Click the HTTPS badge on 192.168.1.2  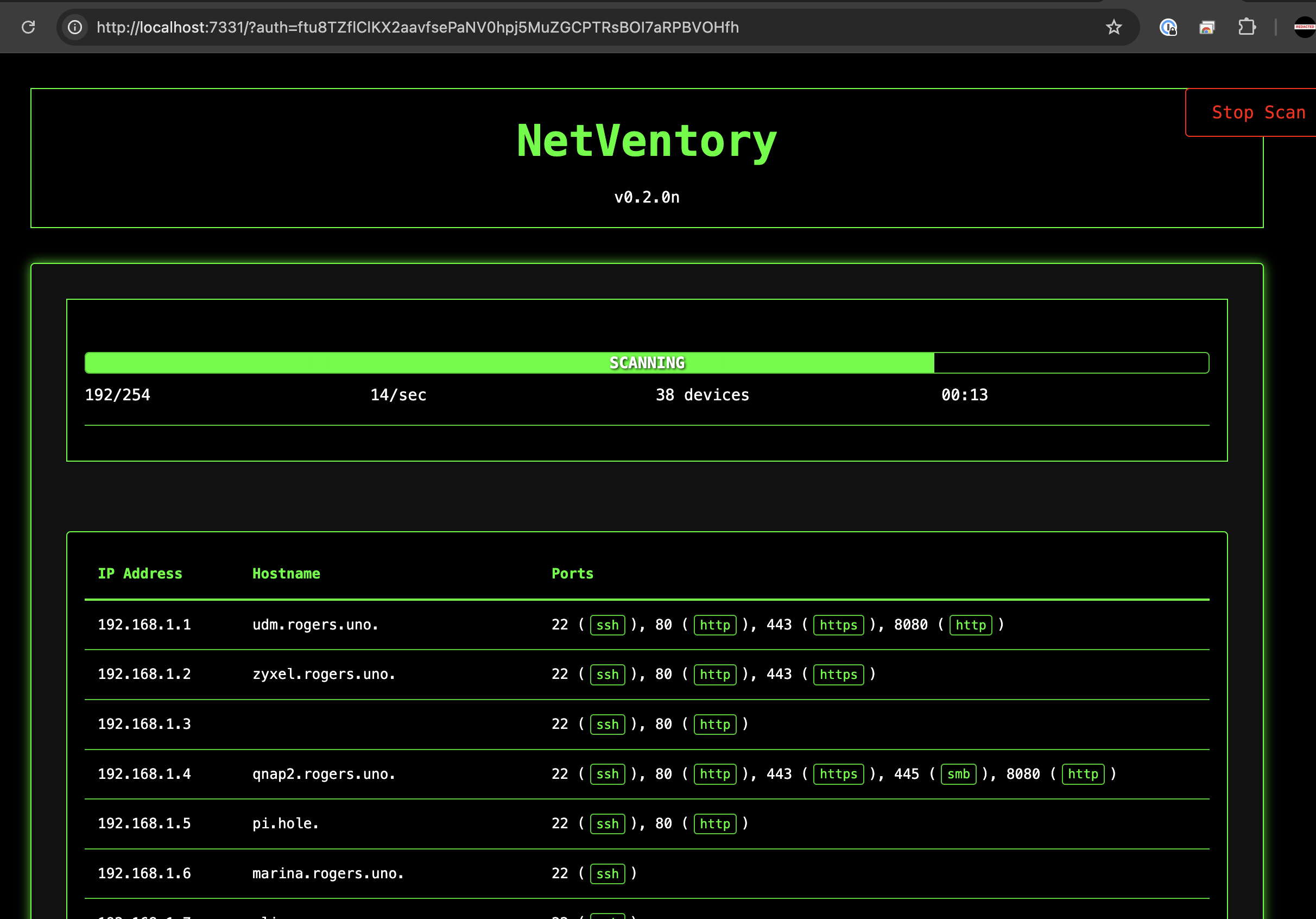tap(838, 674)
